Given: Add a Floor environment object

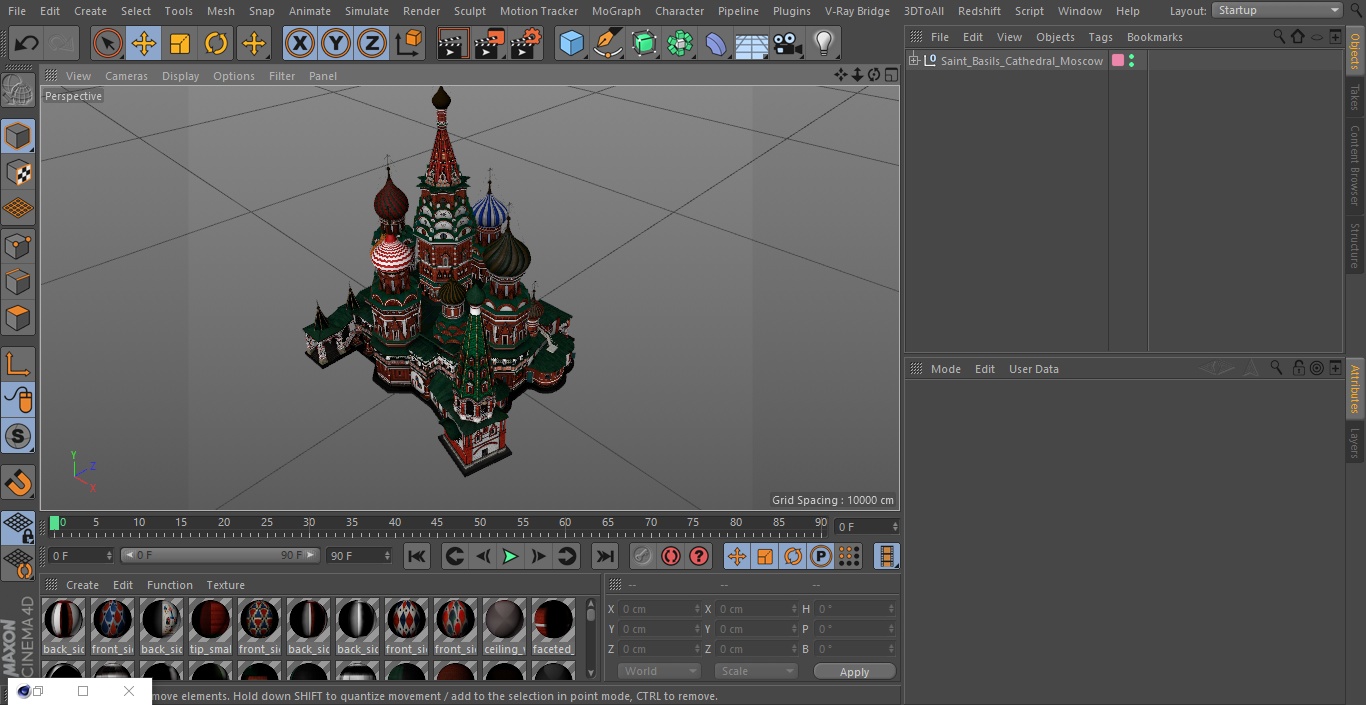Looking at the screenshot, I should pos(752,43).
